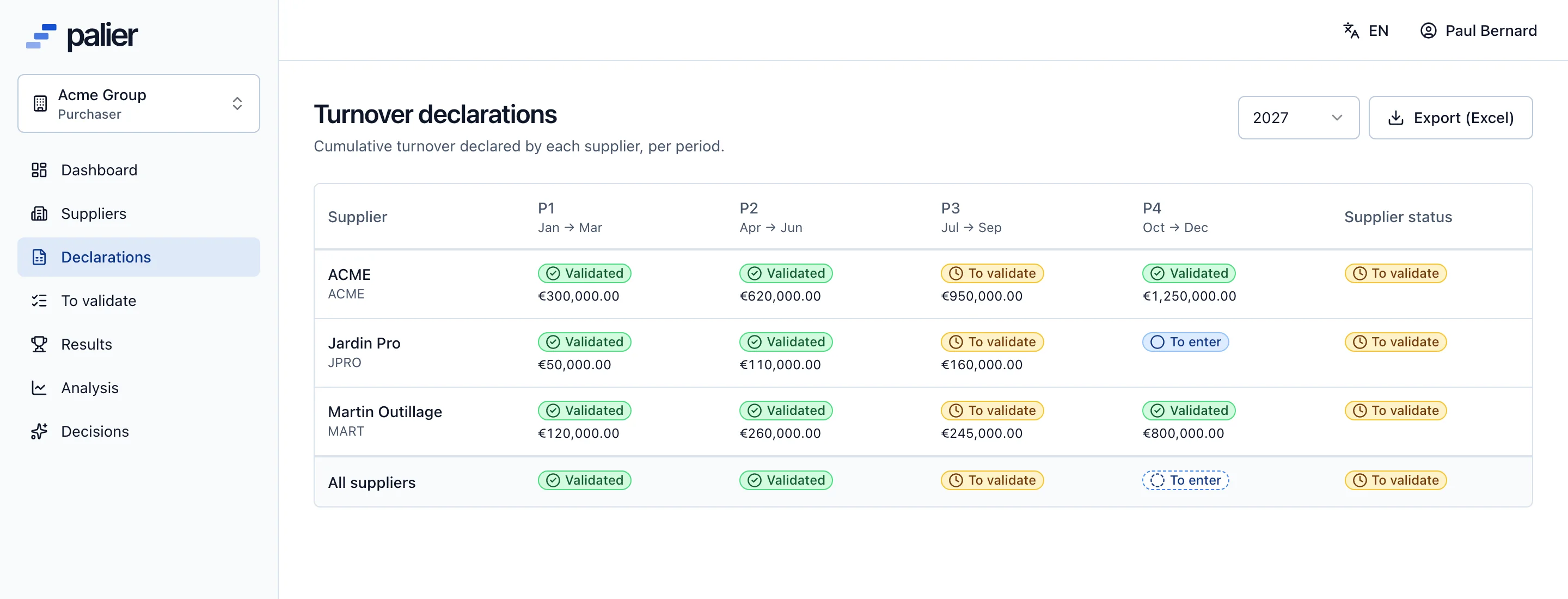Click the To validate checklist icon
This screenshot has width=1568, height=599.
coord(39,301)
